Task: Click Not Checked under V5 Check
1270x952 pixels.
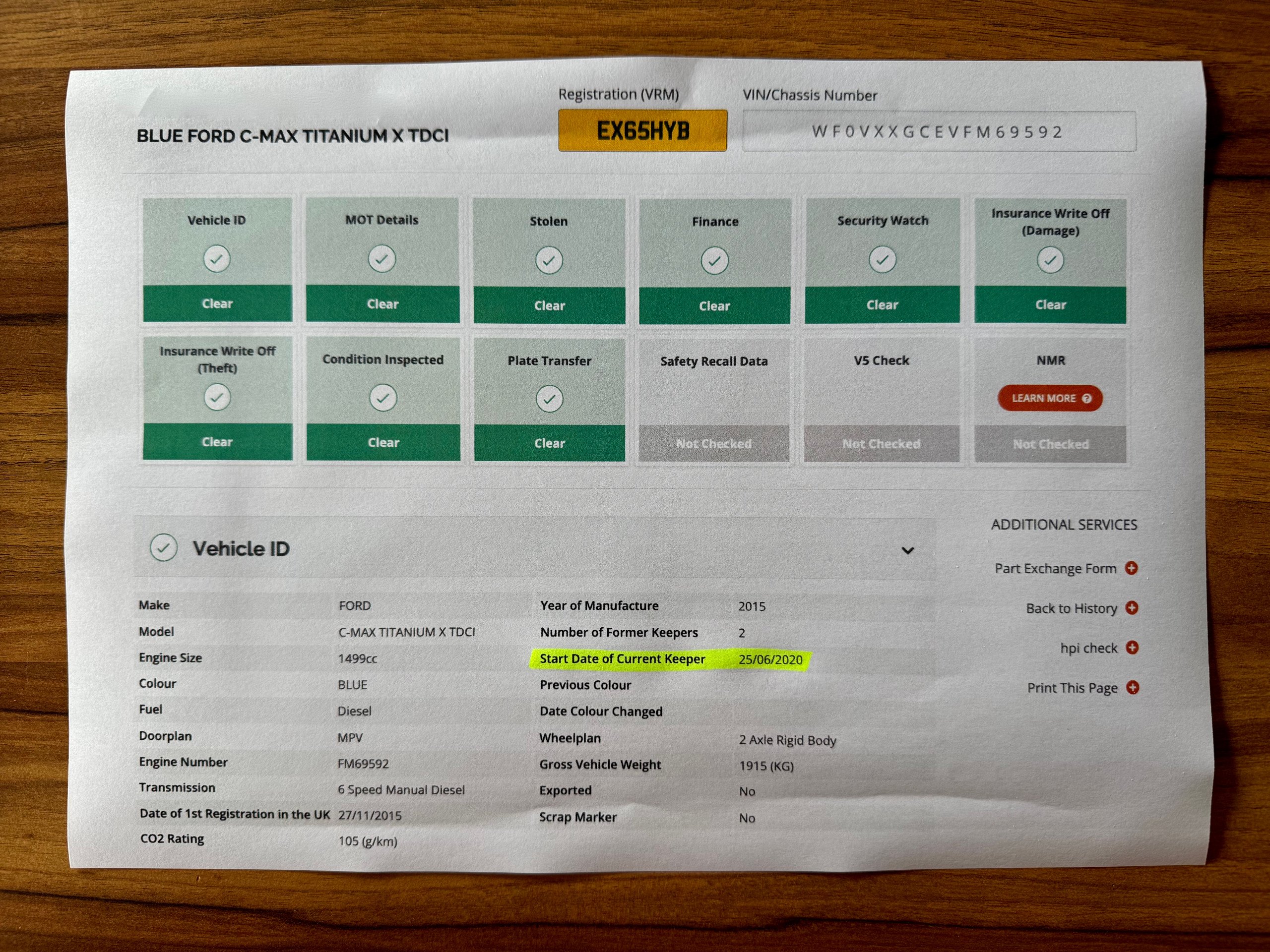Action: [881, 444]
